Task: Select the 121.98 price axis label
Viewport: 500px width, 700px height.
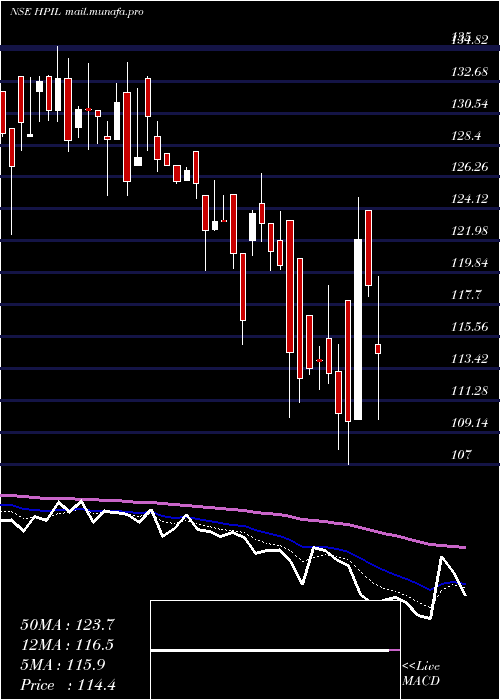Action: point(470,231)
